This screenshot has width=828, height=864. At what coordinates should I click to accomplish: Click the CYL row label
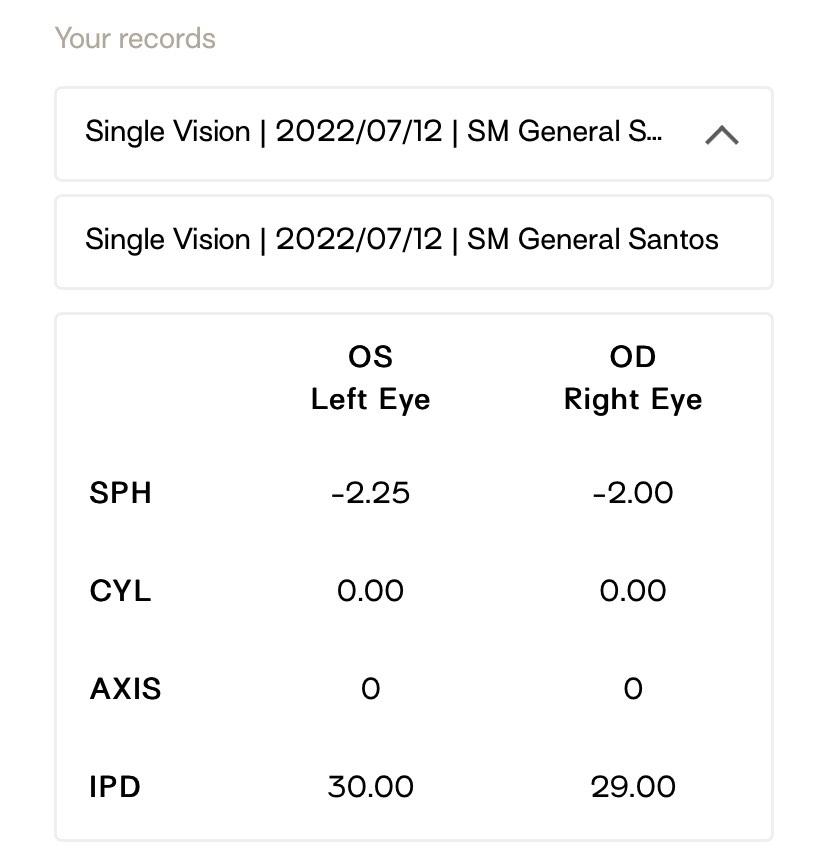tap(118, 591)
